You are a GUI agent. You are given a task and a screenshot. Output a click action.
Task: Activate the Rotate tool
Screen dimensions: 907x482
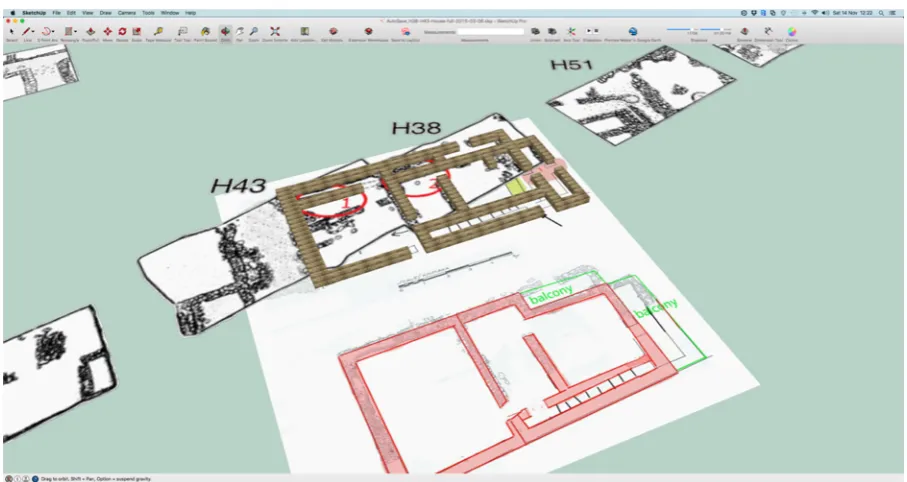[122, 32]
